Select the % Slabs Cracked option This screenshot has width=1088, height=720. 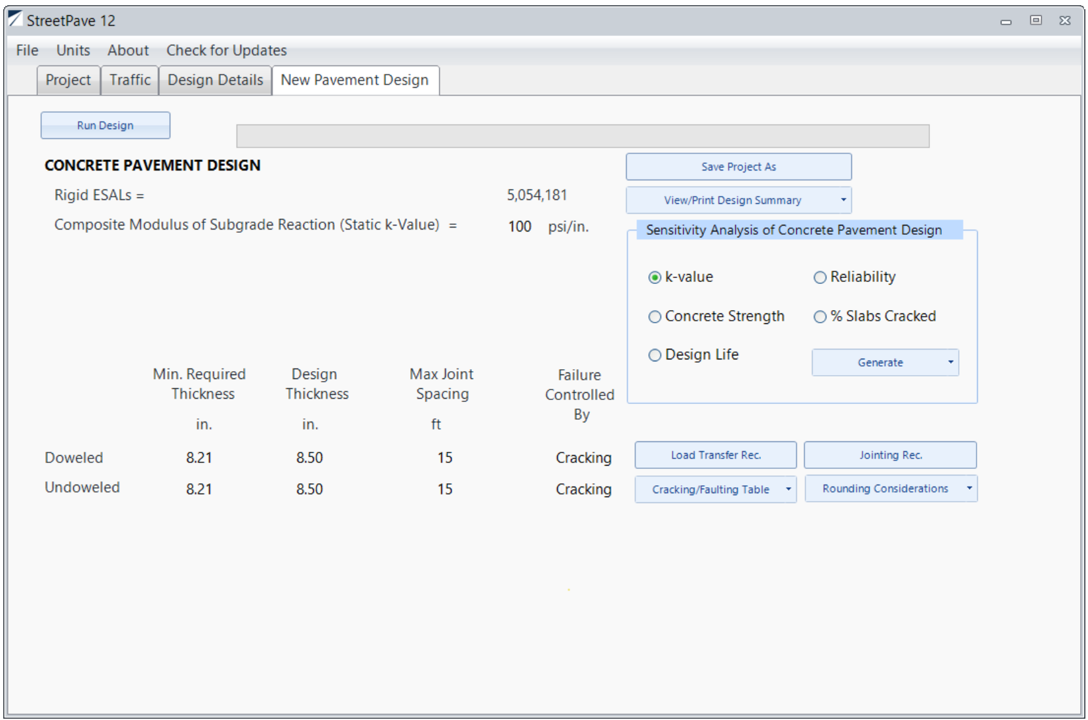[x=820, y=317]
